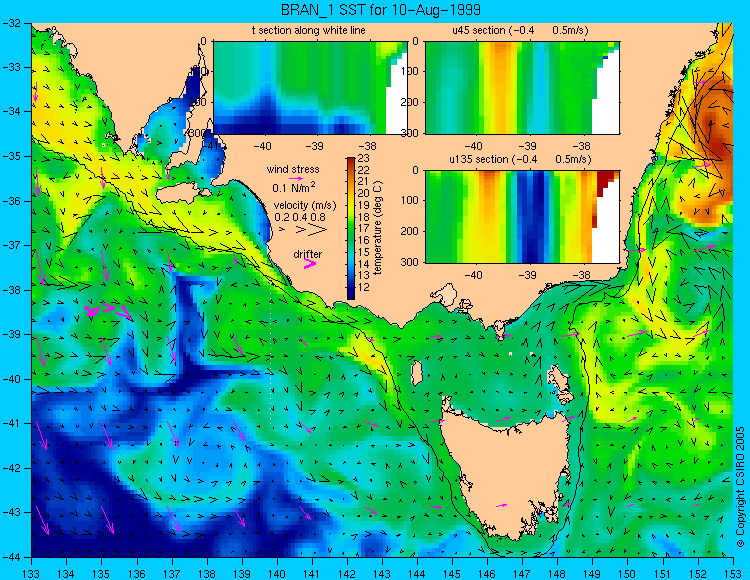Click the '-39' tick under the t section inset
750x580 pixels.
[315, 146]
